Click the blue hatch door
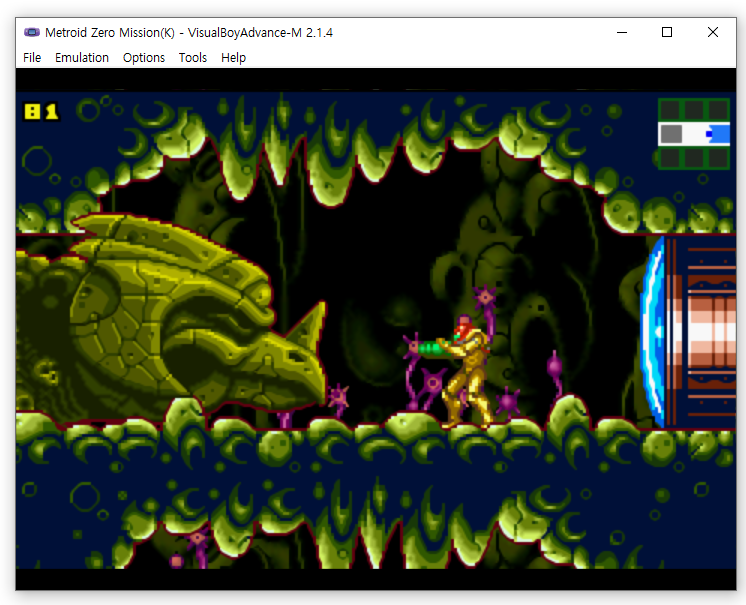 (x=653, y=332)
